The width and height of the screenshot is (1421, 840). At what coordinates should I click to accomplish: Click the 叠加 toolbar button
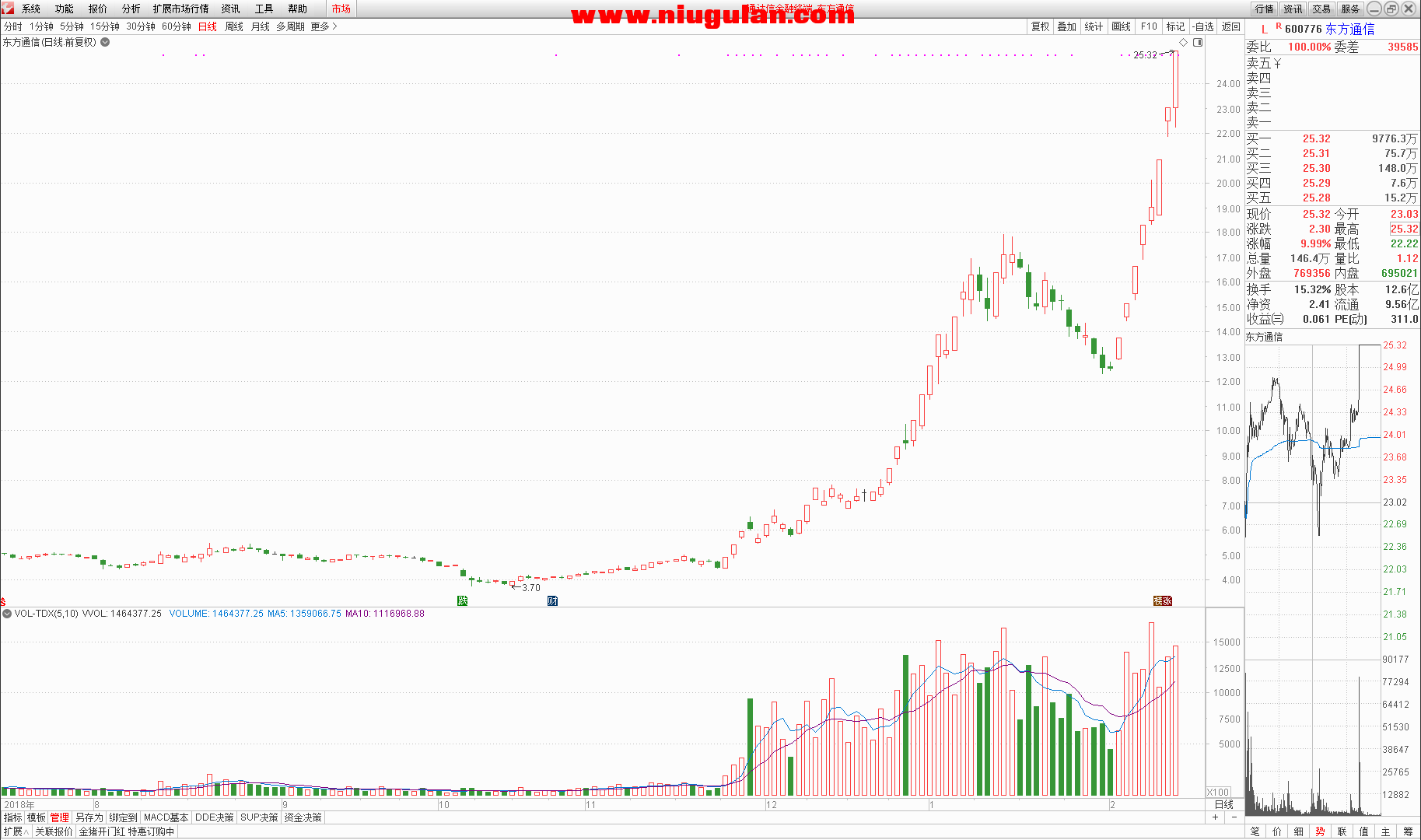click(1067, 26)
